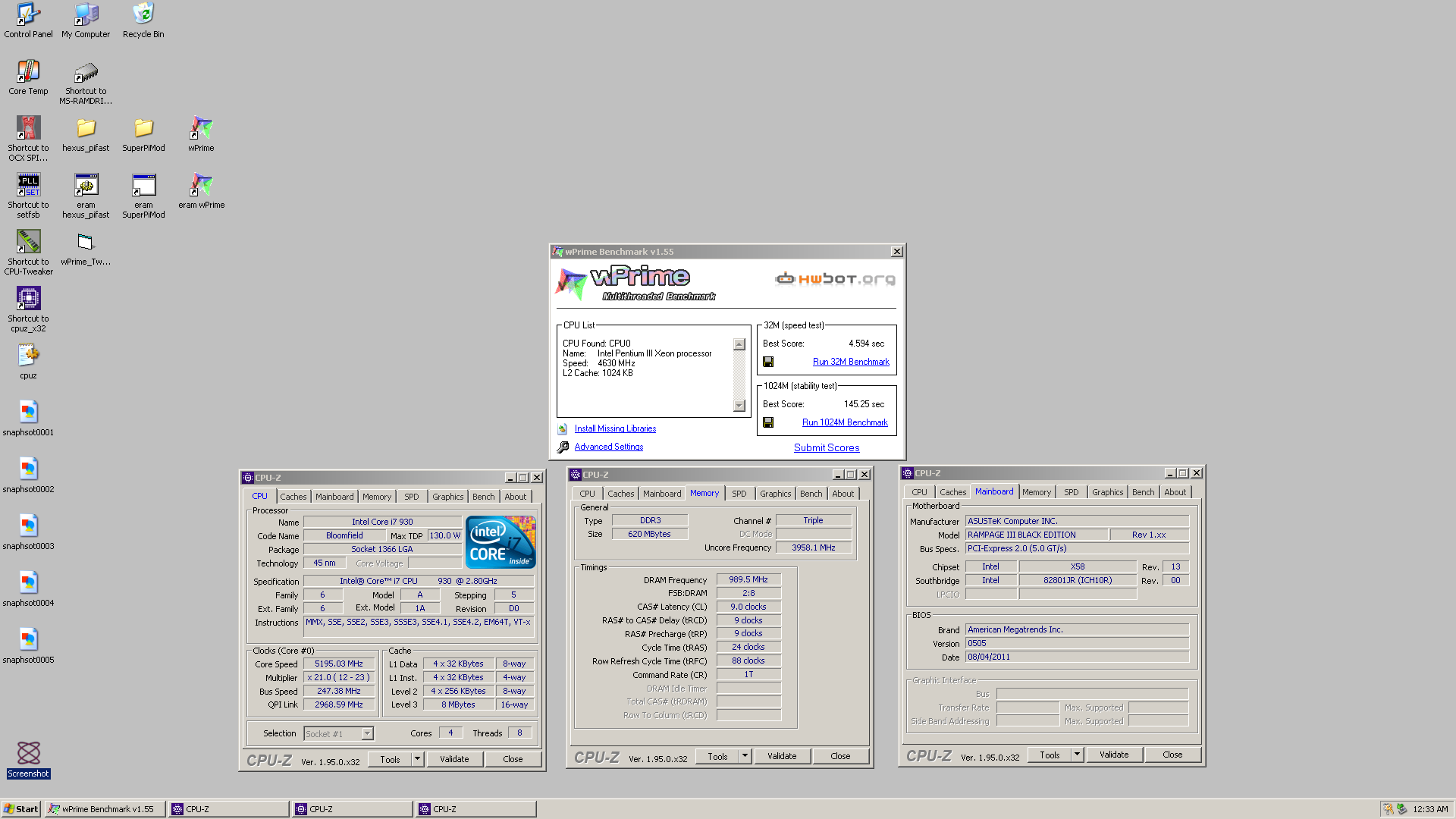
Task: Open the SuperPiMod folder
Action: [x=143, y=133]
